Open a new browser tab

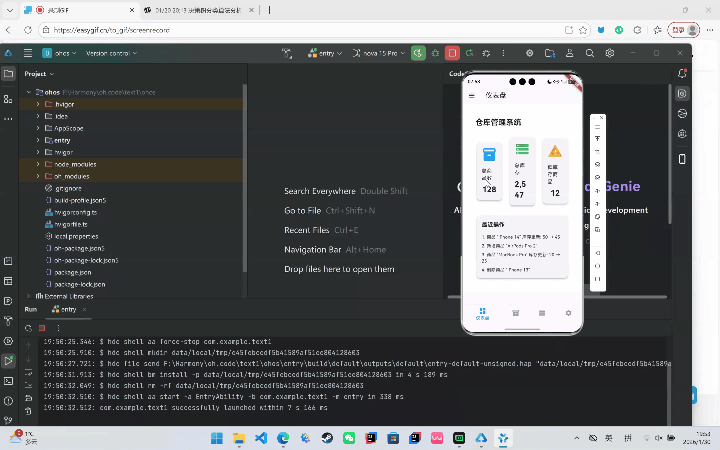click(269, 10)
